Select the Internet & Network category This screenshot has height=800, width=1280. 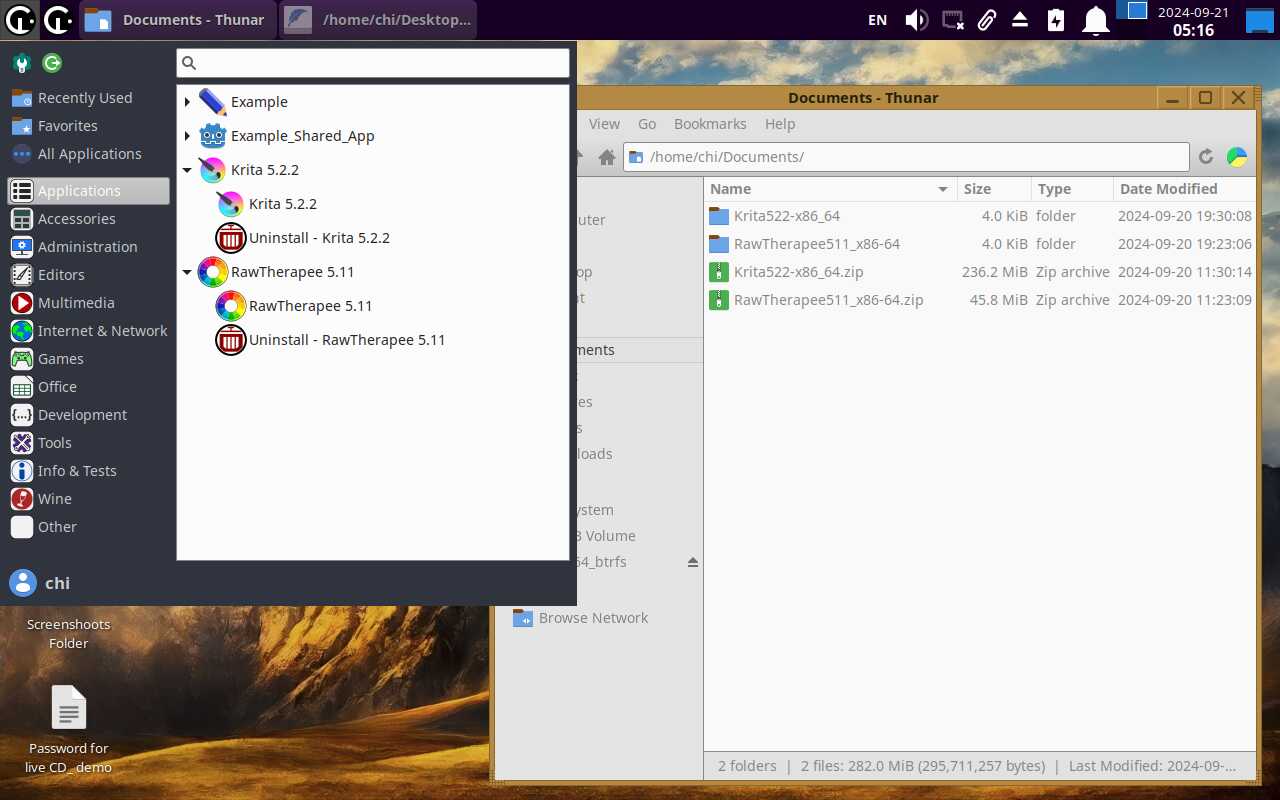pyautogui.click(x=88, y=331)
